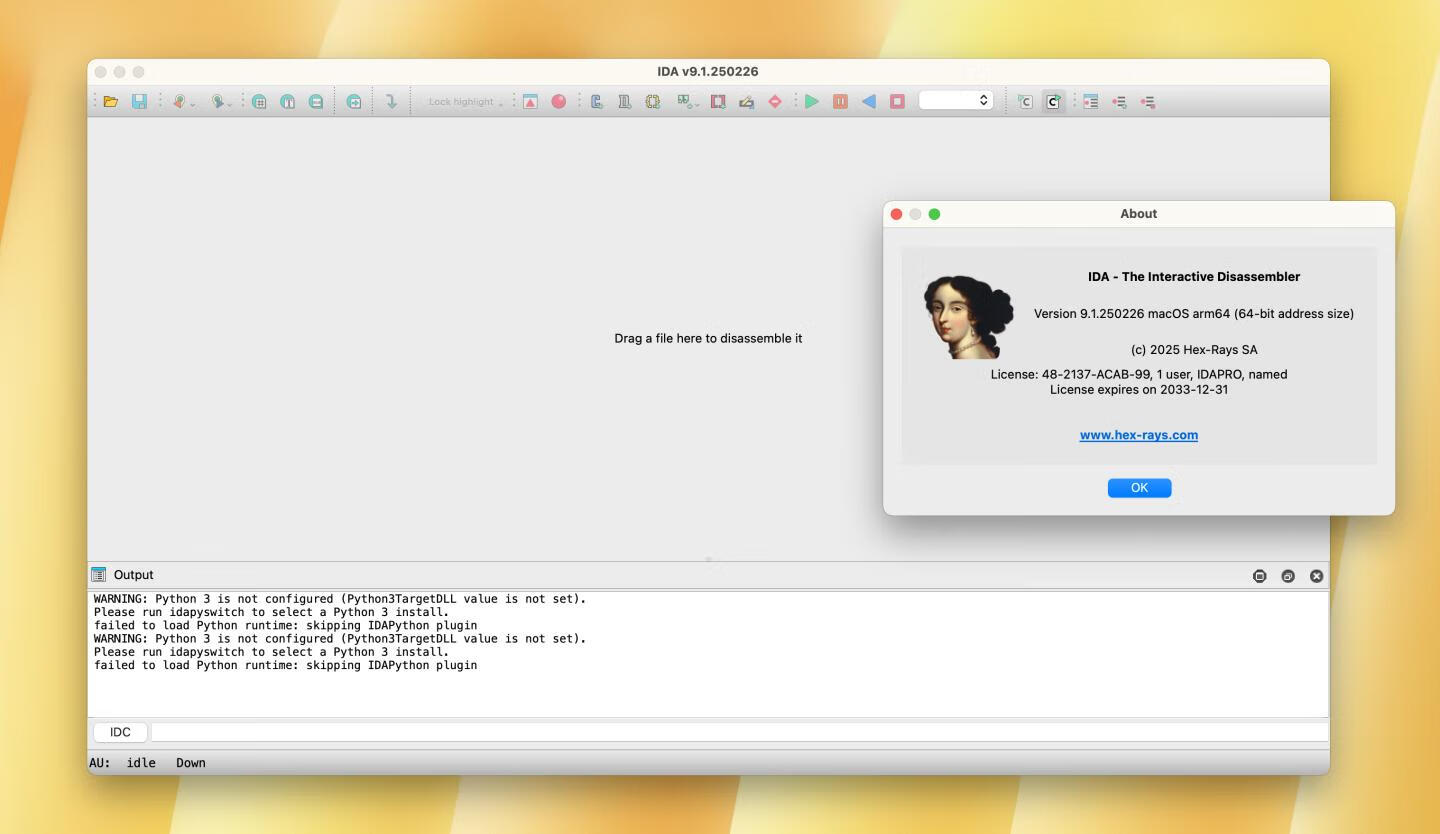Close the Output panel with its X icon
This screenshot has height=834, width=1440.
(x=1316, y=576)
